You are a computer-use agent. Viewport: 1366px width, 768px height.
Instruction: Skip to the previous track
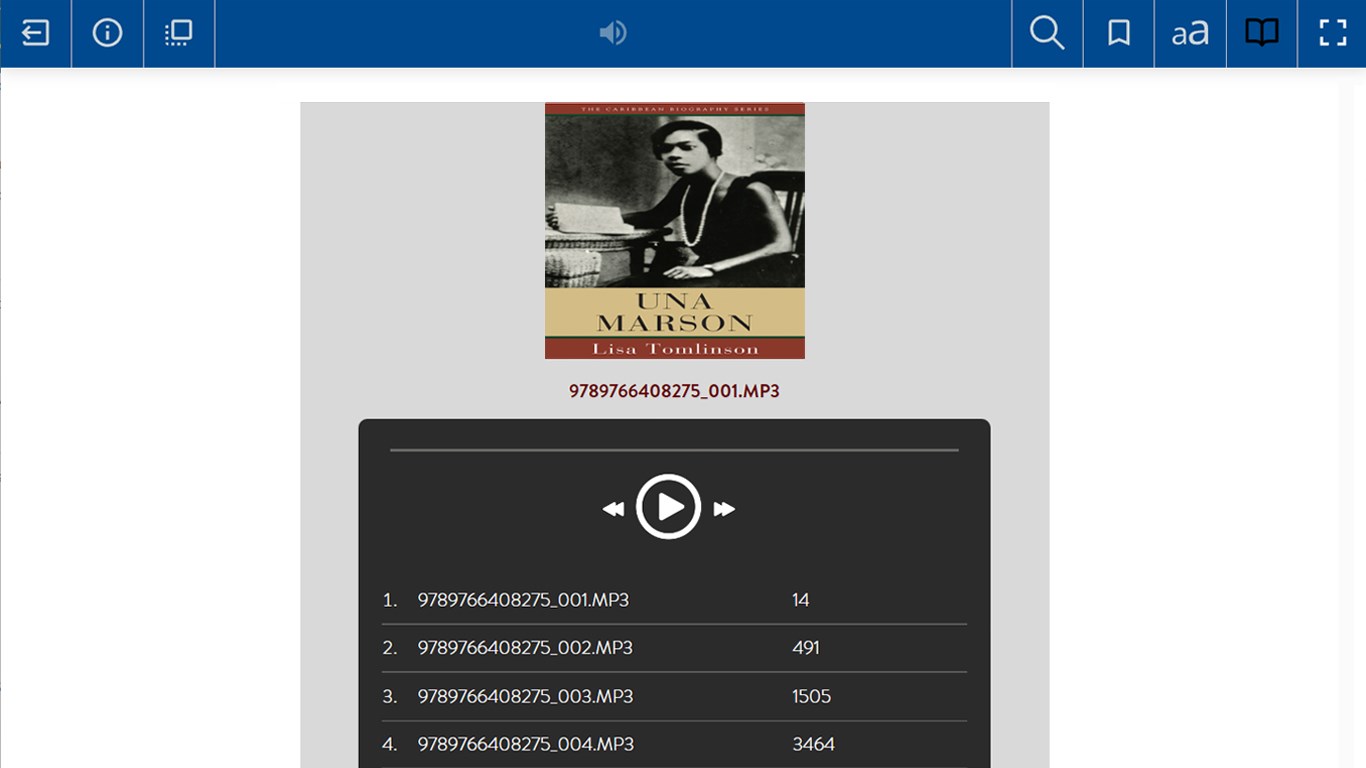click(x=613, y=509)
